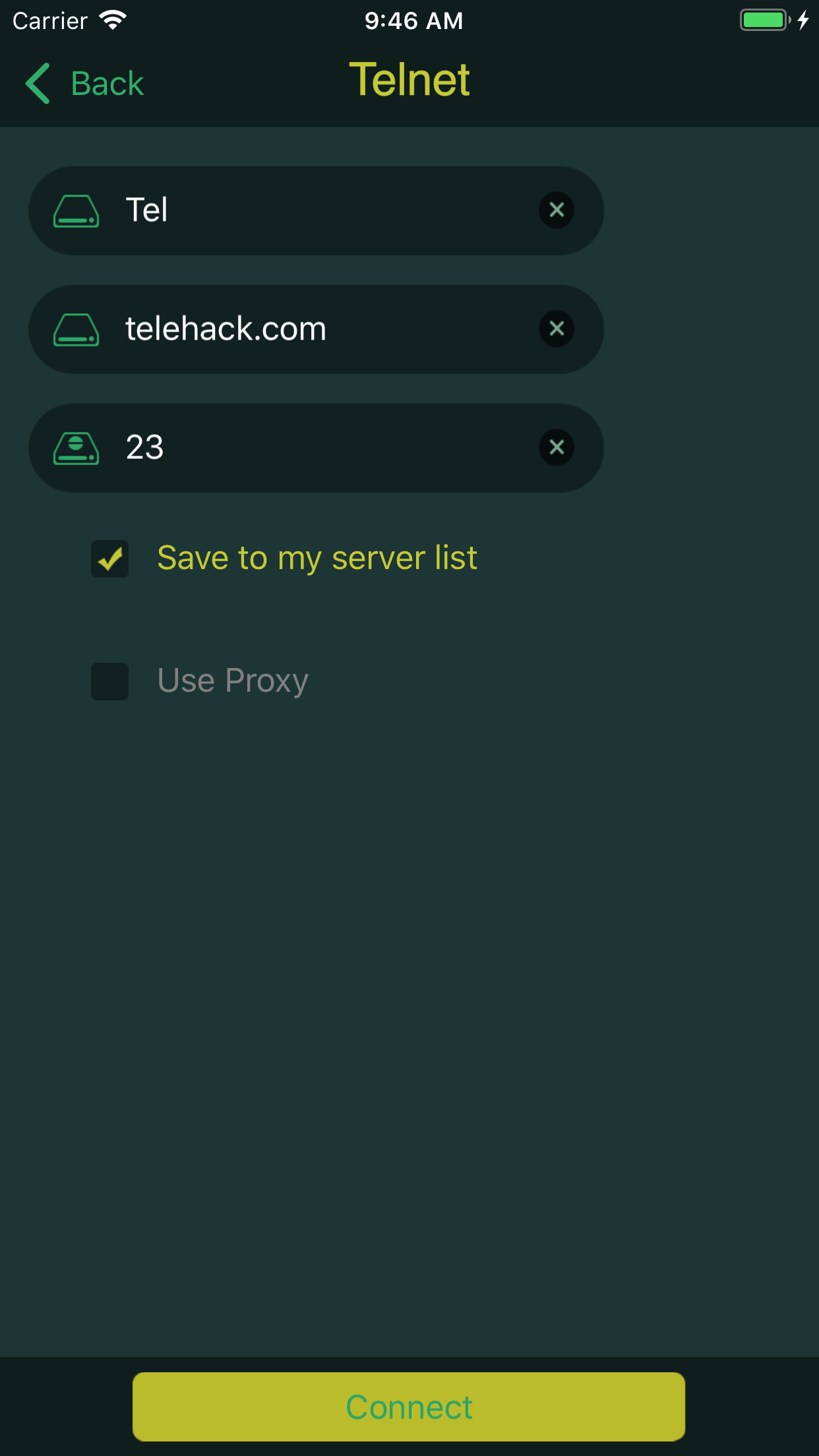Clear the Tel name field with the x icon

(x=557, y=210)
